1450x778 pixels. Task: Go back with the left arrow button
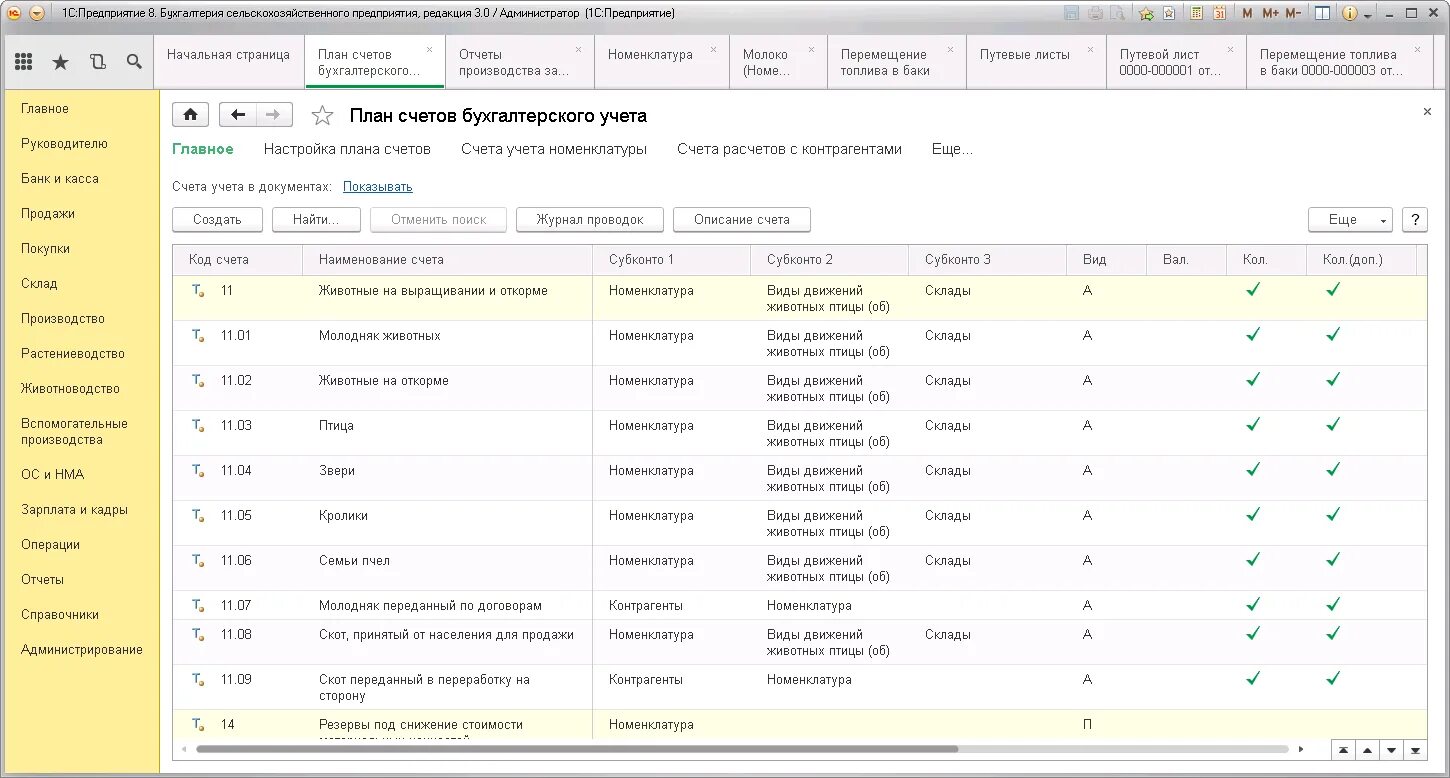click(x=238, y=115)
